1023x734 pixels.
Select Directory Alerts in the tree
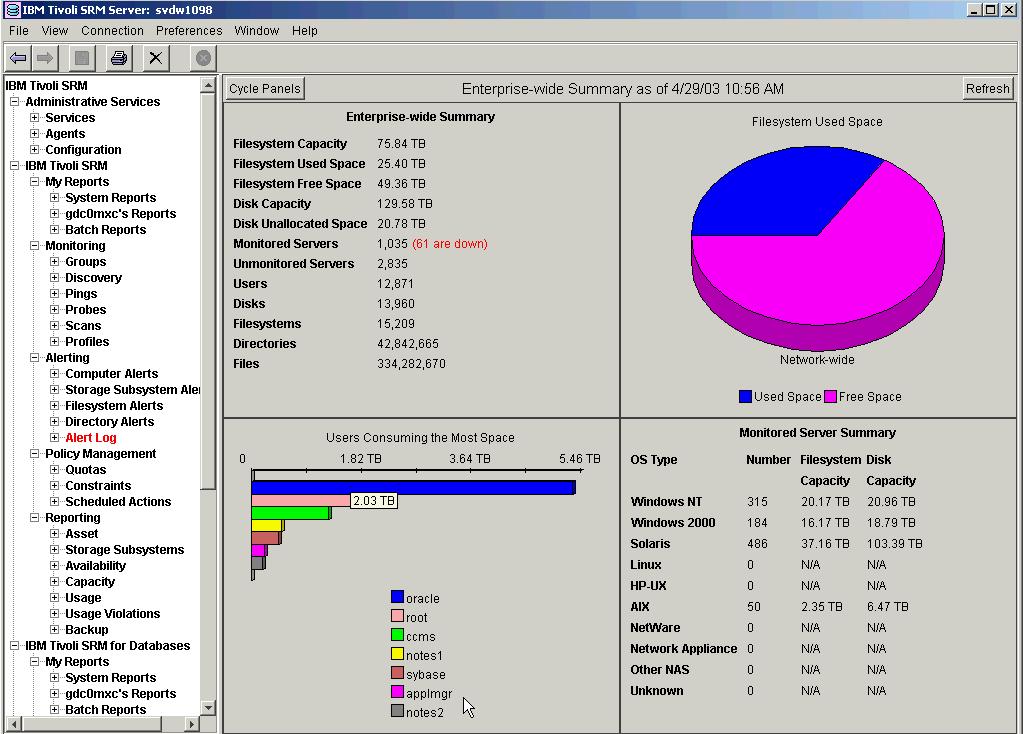click(x=110, y=421)
